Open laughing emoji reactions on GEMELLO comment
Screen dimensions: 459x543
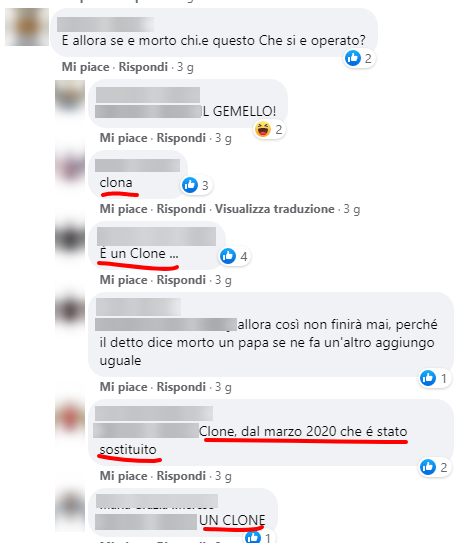pyautogui.click(x=263, y=129)
